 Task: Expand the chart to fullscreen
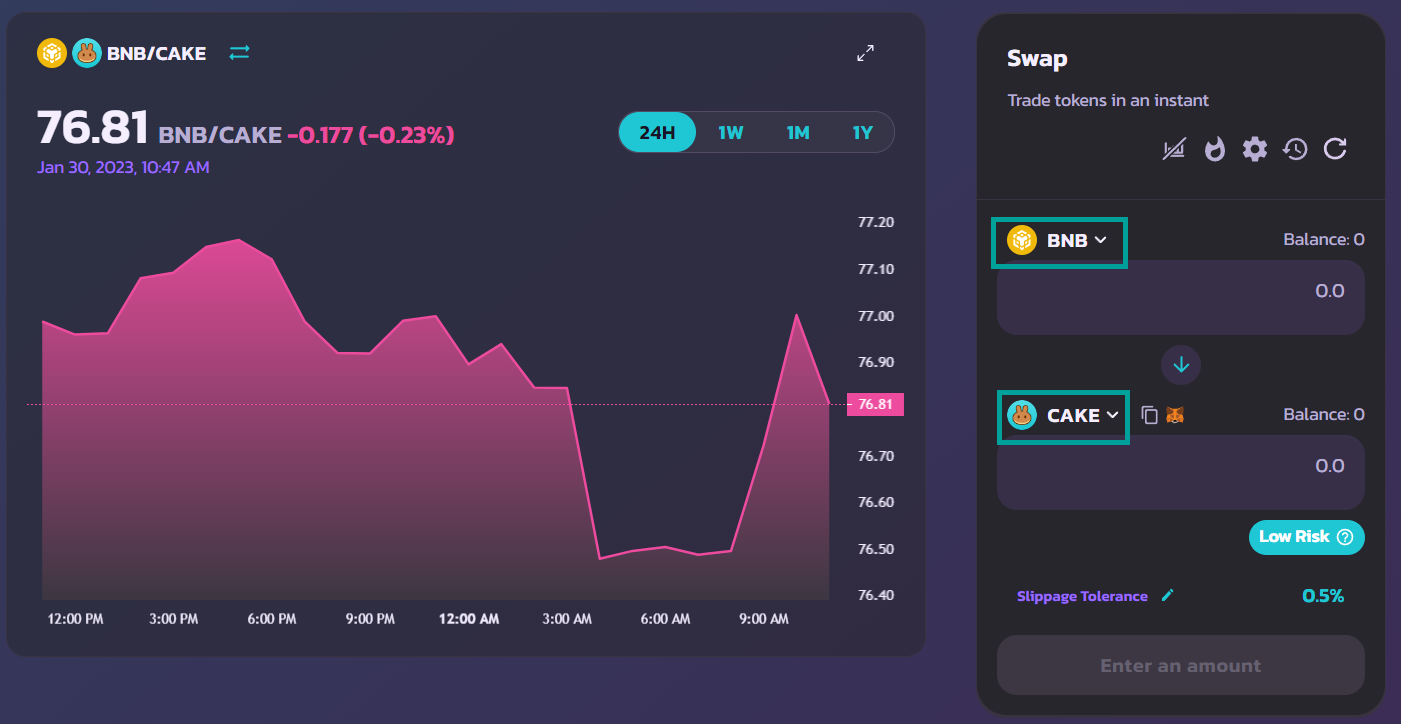(866, 54)
